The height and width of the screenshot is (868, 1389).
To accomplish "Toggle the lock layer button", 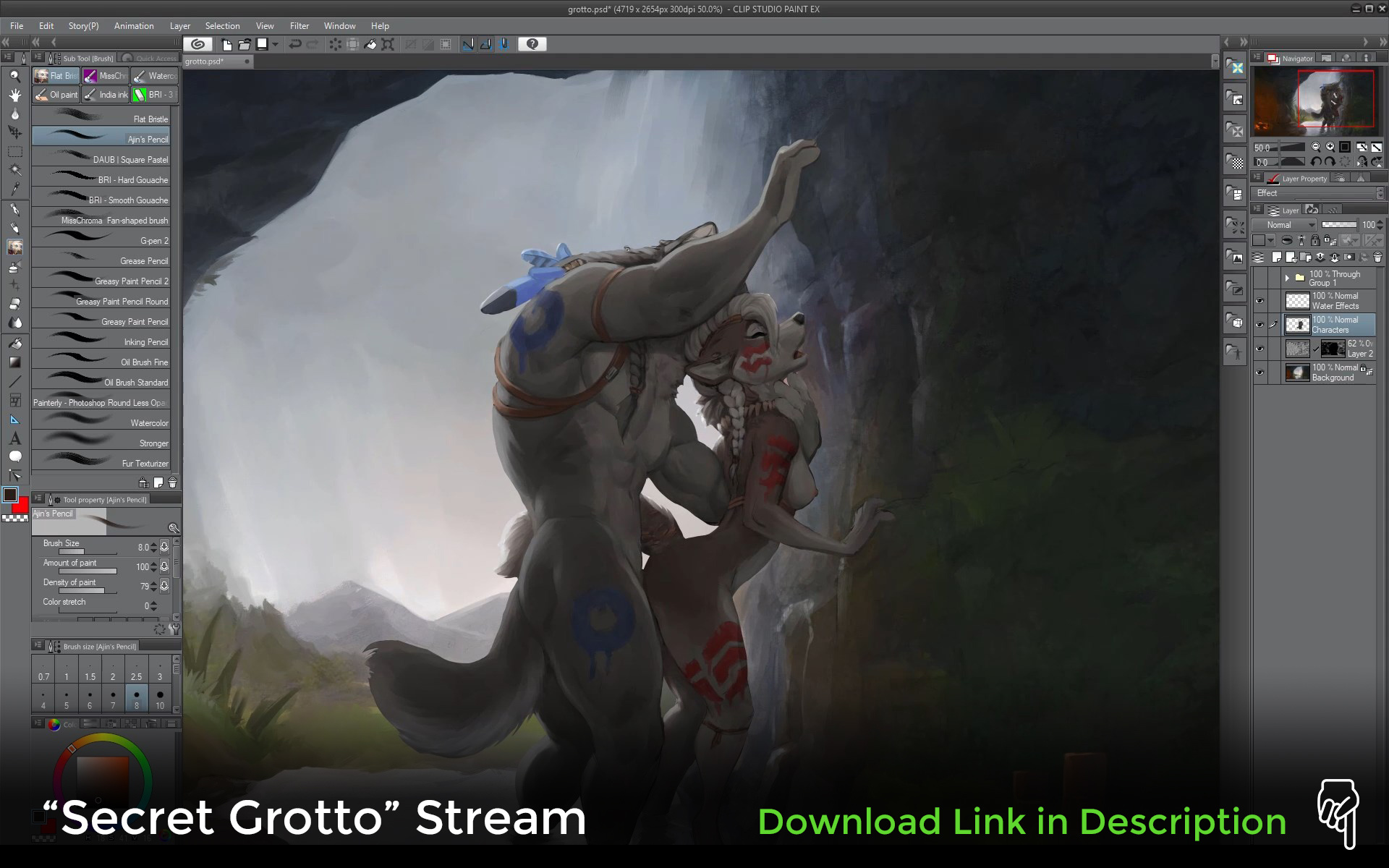I will tap(1315, 241).
